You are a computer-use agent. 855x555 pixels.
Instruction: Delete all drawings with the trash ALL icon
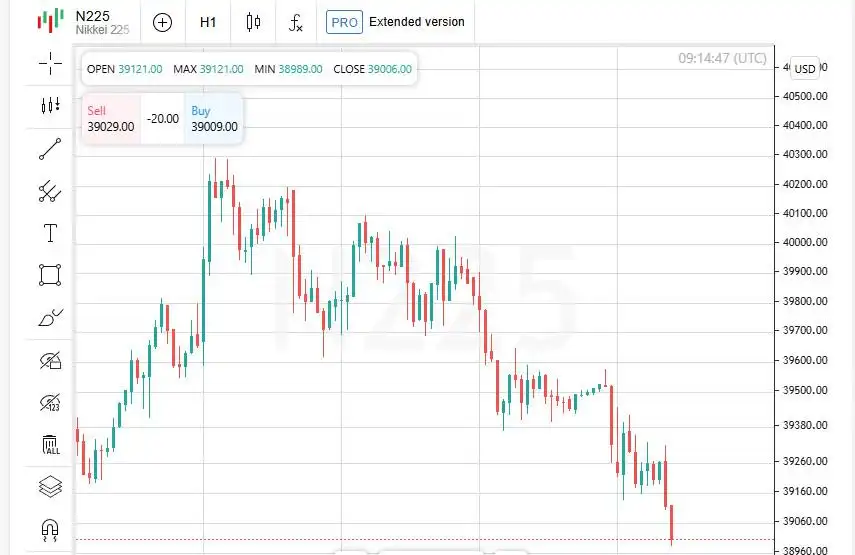pos(50,444)
